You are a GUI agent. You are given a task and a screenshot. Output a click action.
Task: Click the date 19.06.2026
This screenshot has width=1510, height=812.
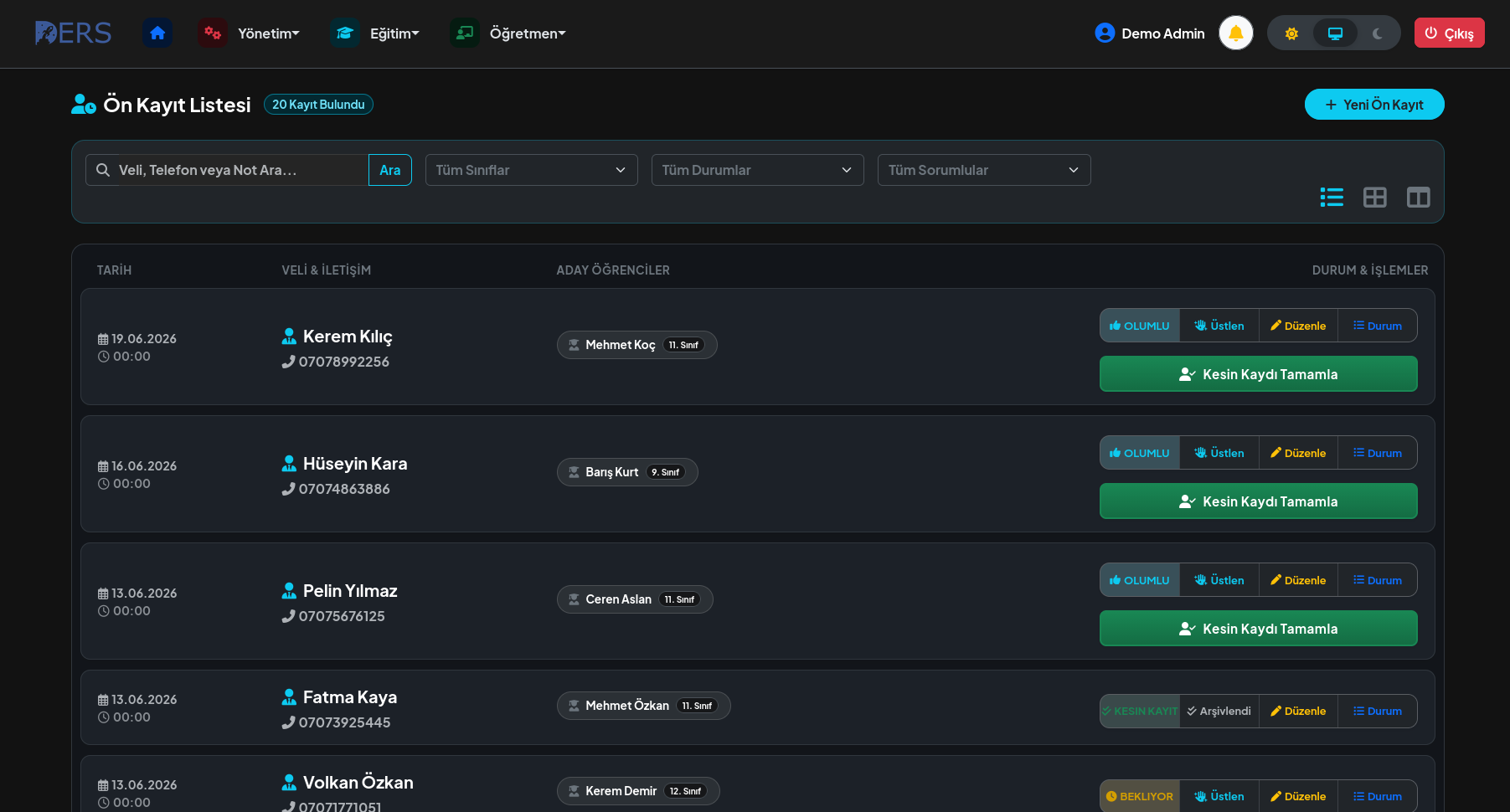pyautogui.click(x=144, y=339)
